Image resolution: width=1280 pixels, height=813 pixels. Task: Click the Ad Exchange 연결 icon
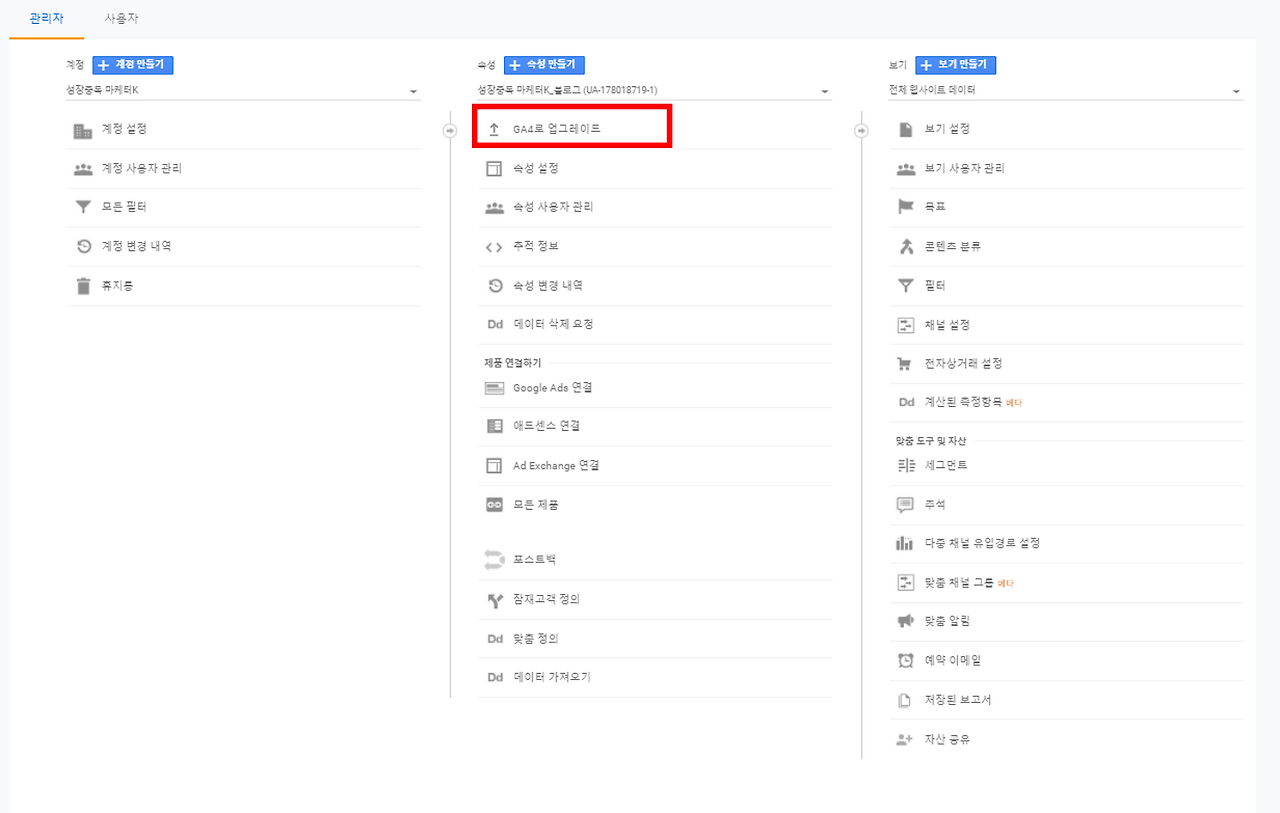click(x=494, y=466)
